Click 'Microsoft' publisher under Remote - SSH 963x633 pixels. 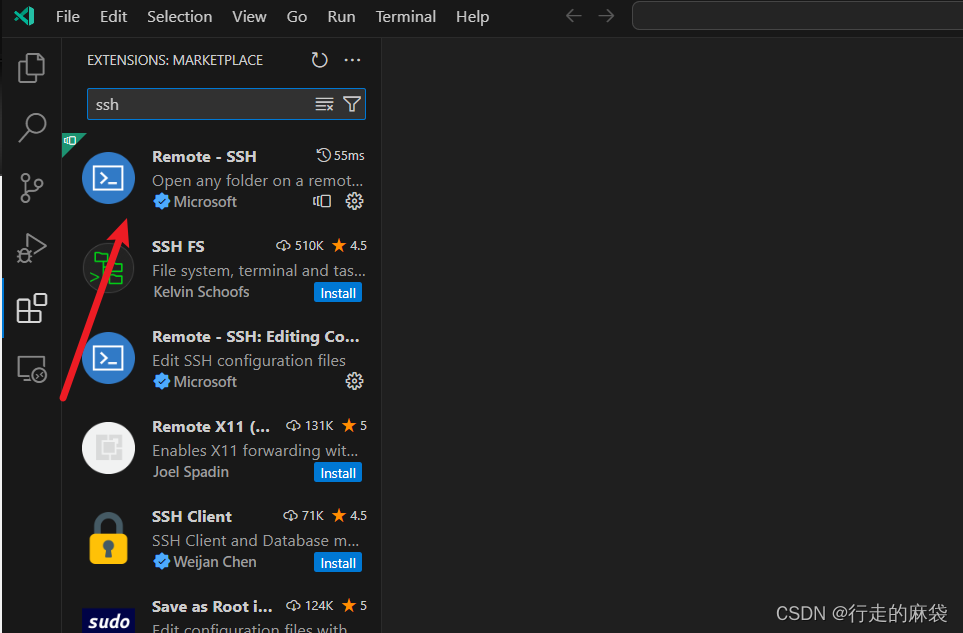[205, 201]
